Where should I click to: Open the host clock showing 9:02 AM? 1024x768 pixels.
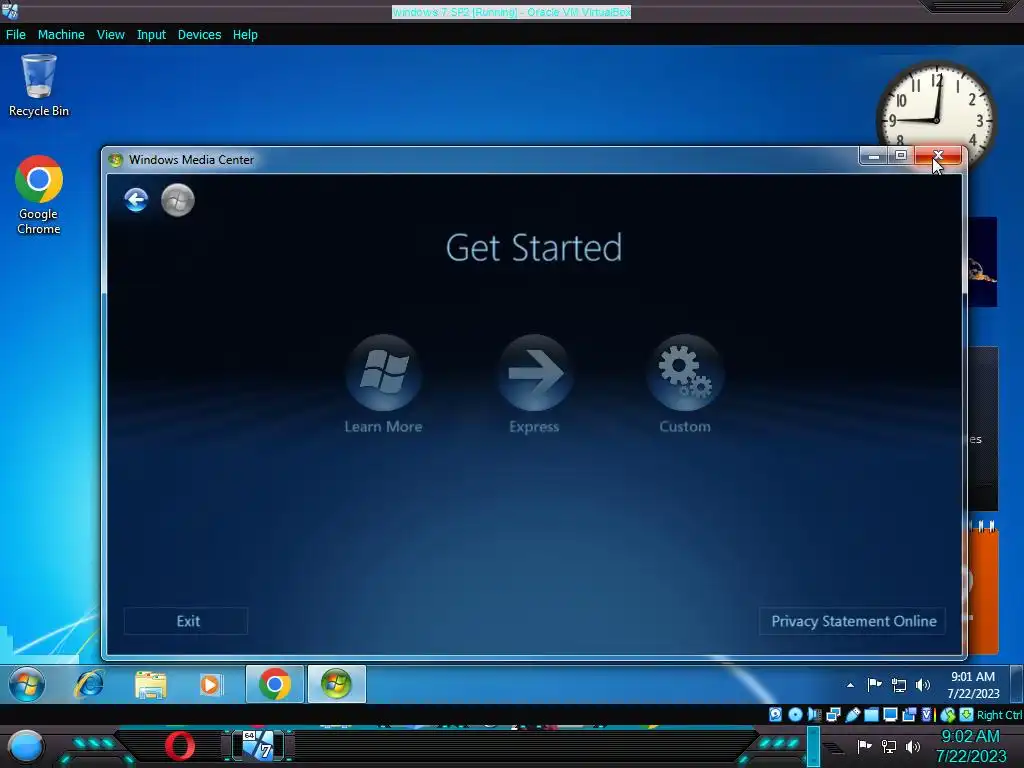971,746
